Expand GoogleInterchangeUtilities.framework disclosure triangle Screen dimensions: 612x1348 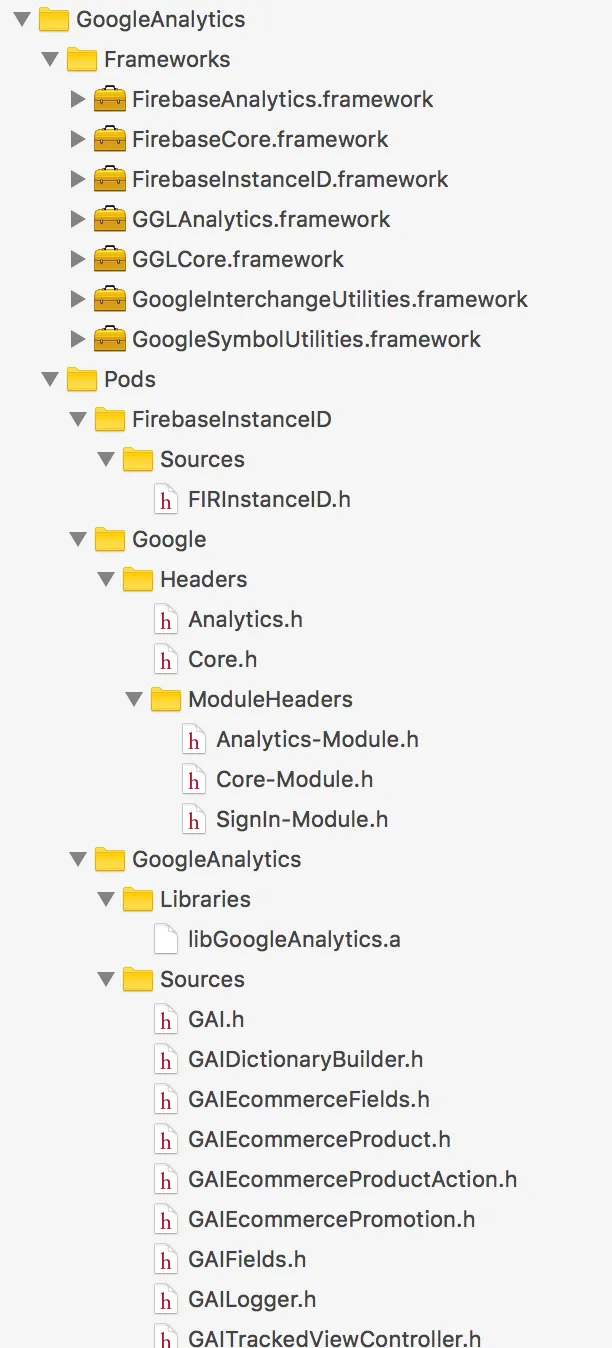[x=77, y=299]
